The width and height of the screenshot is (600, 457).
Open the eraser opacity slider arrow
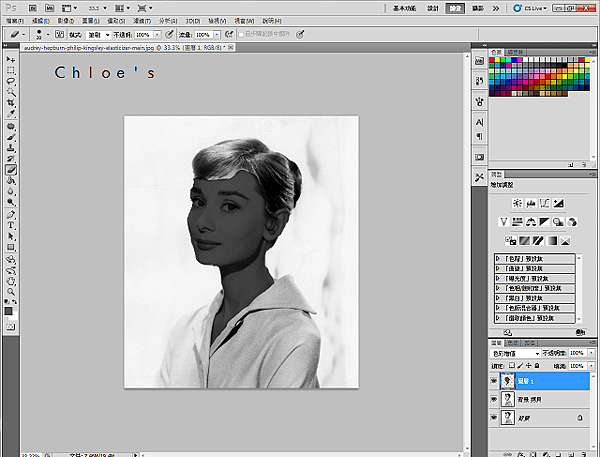(x=158, y=35)
